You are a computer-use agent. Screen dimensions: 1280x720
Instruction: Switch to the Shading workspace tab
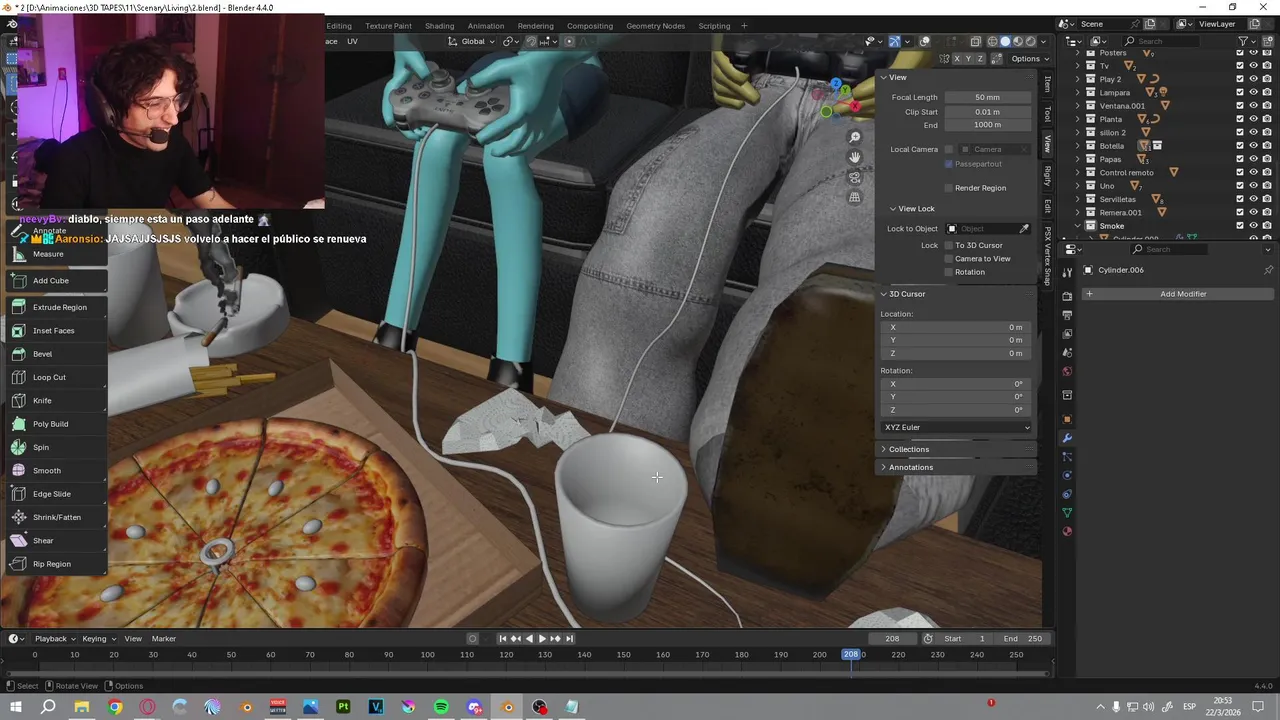tap(439, 26)
